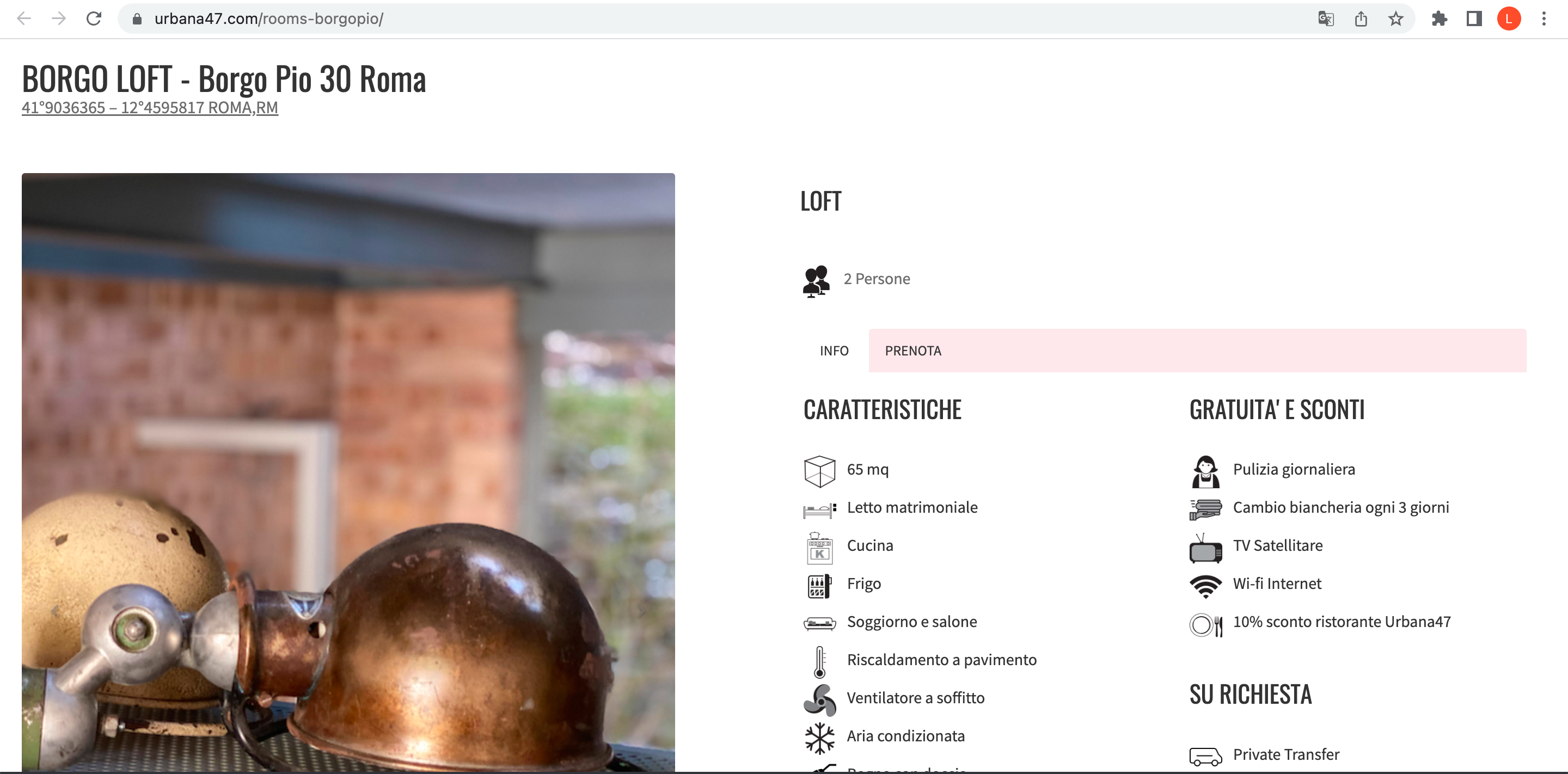Go to next gallery photo arrow
The image size is (1568, 774).
641,611
